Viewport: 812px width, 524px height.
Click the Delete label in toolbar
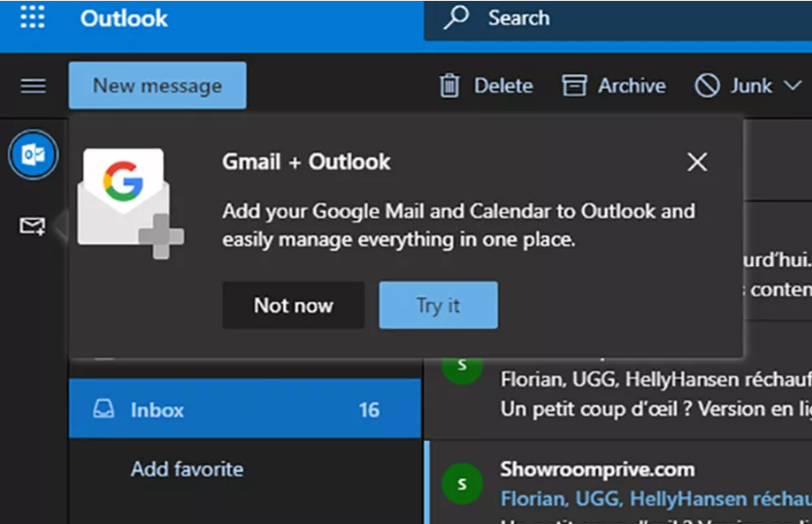coord(503,85)
